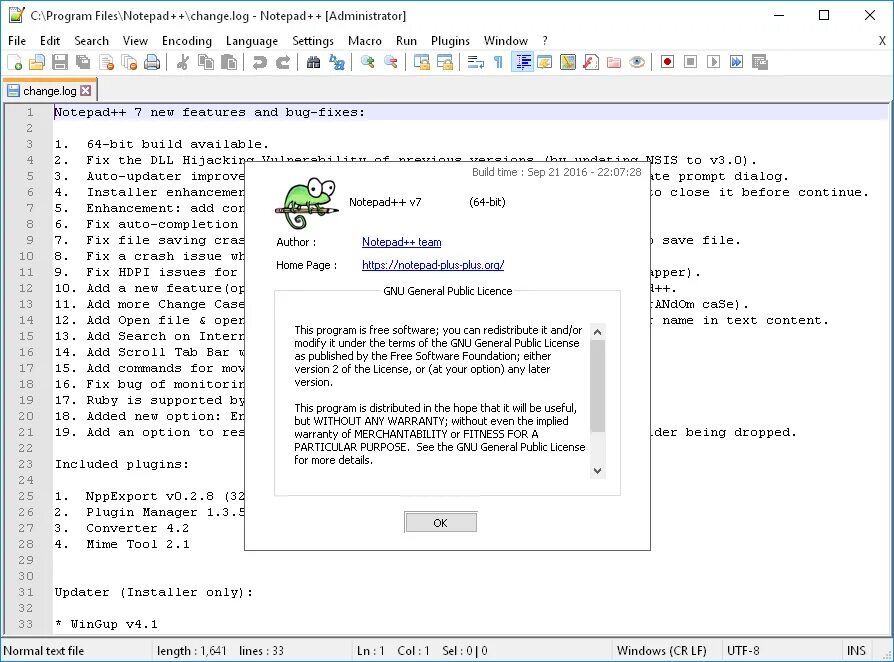Click the license text scrollbar thumb
This screenshot has width=894, height=662.
point(598,386)
